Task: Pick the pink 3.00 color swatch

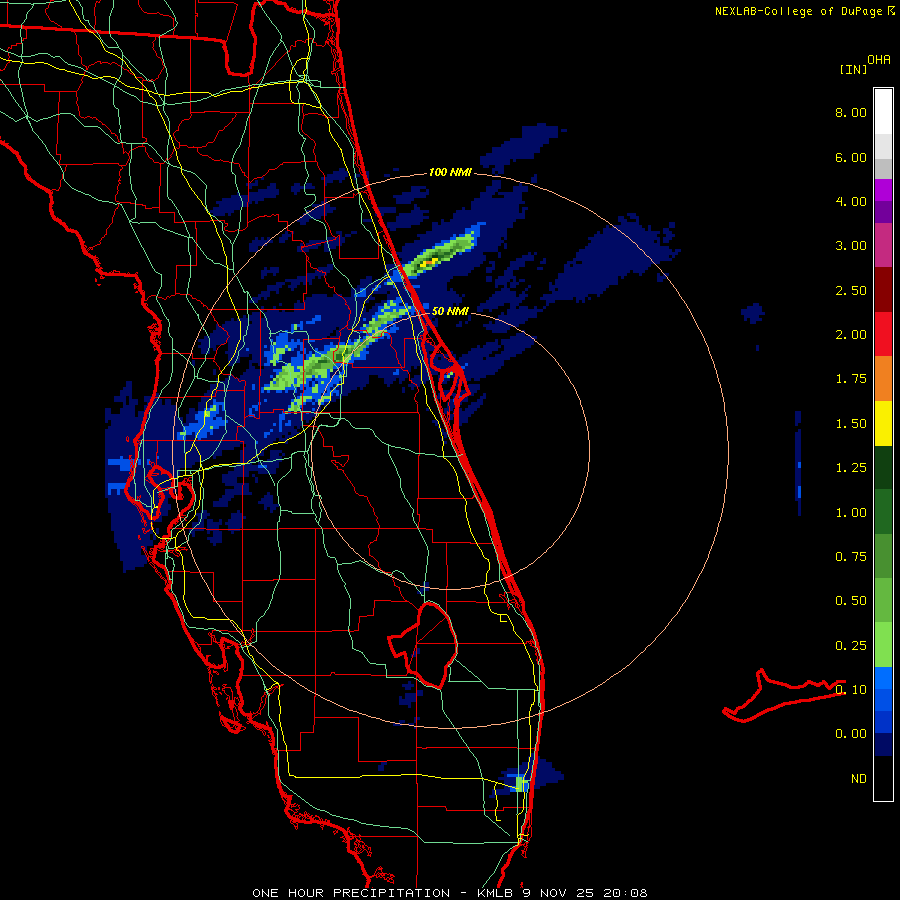Action: [x=883, y=245]
